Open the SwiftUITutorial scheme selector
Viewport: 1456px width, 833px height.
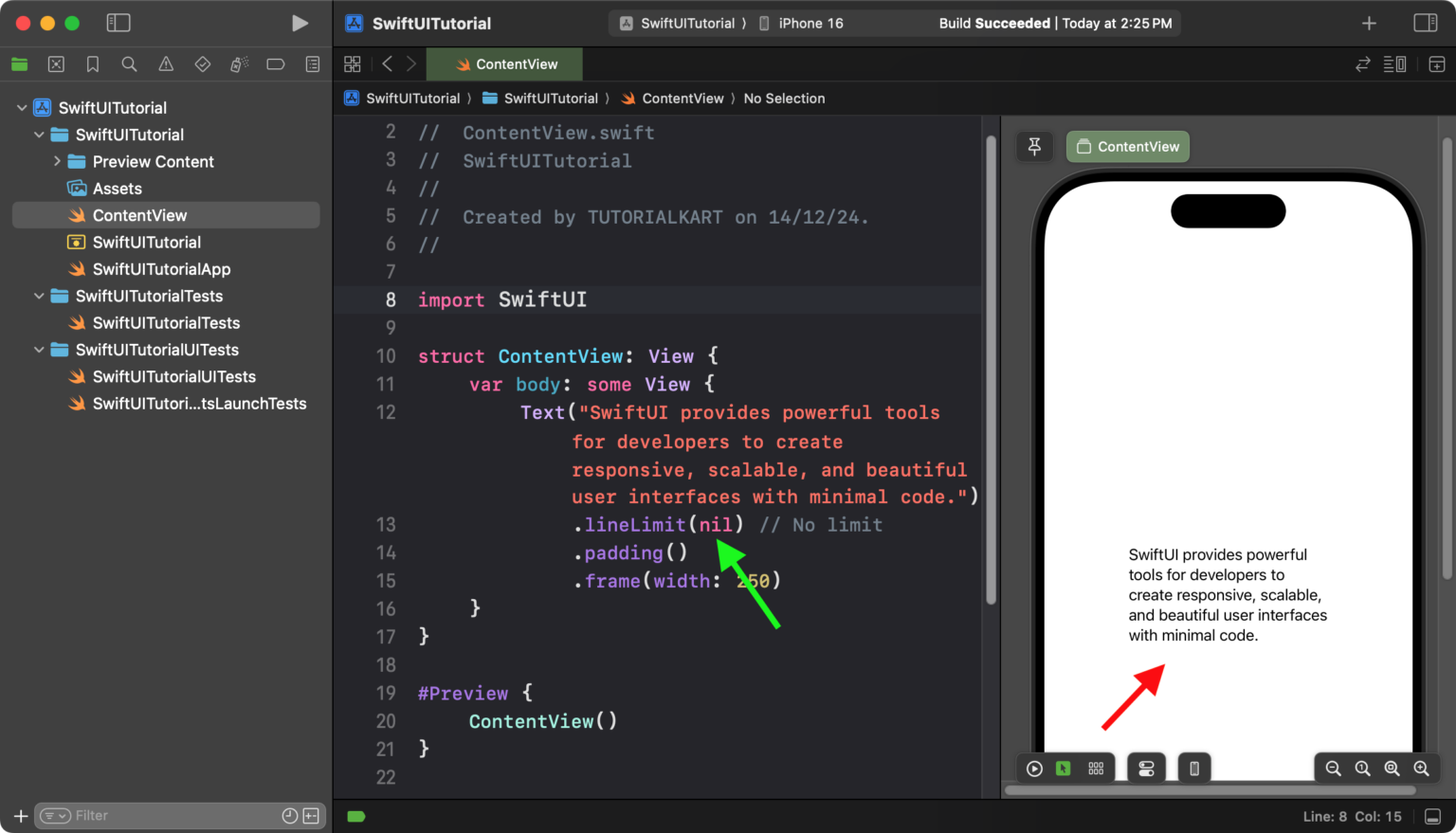coord(678,23)
